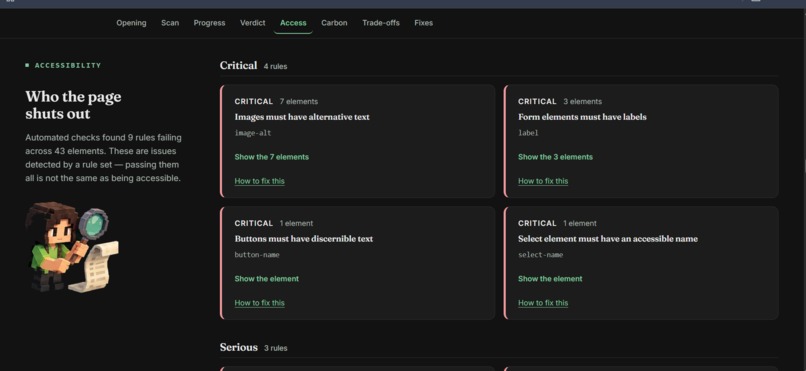Viewport: 806px width, 371px height.
Task: Switch to the Scan section
Action: [170, 23]
